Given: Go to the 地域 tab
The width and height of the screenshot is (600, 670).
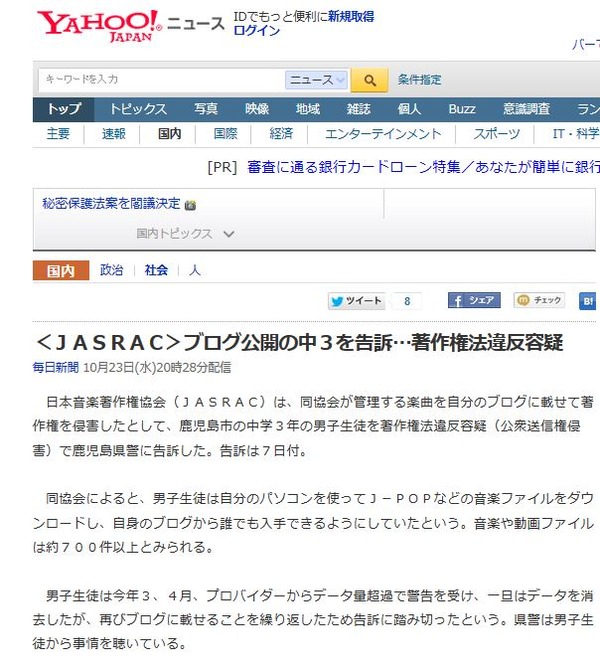Looking at the screenshot, I should [x=308, y=109].
